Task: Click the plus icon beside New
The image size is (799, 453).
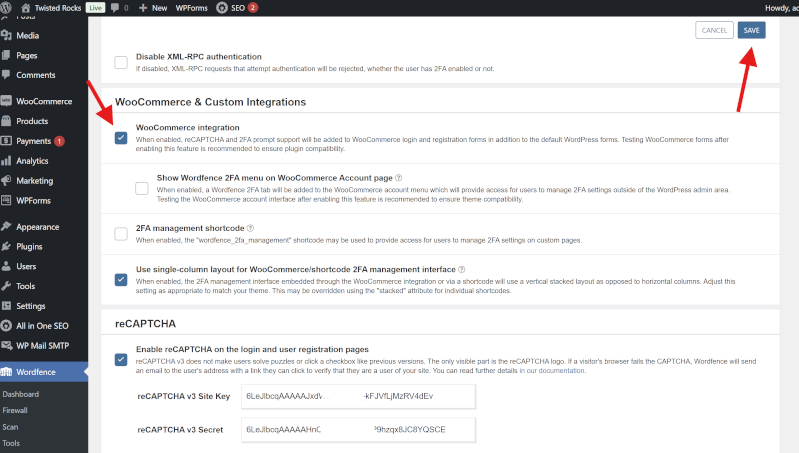Action: click(143, 8)
